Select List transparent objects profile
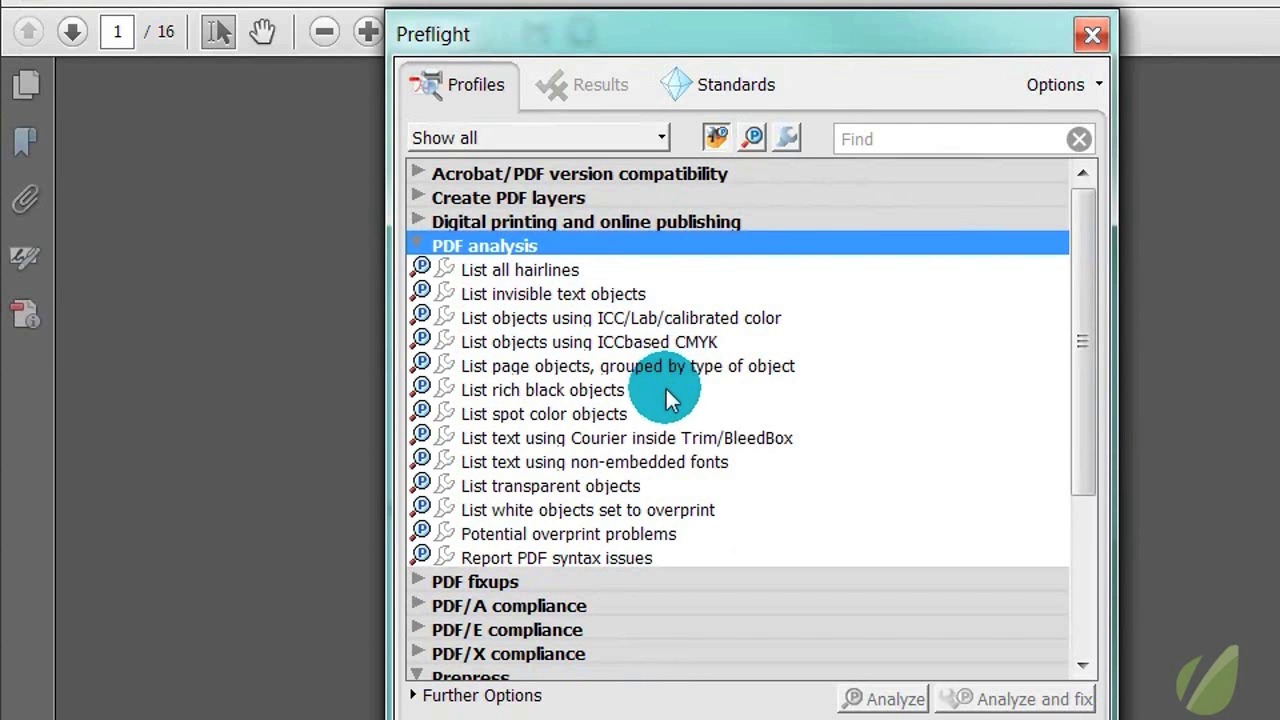 550,486
